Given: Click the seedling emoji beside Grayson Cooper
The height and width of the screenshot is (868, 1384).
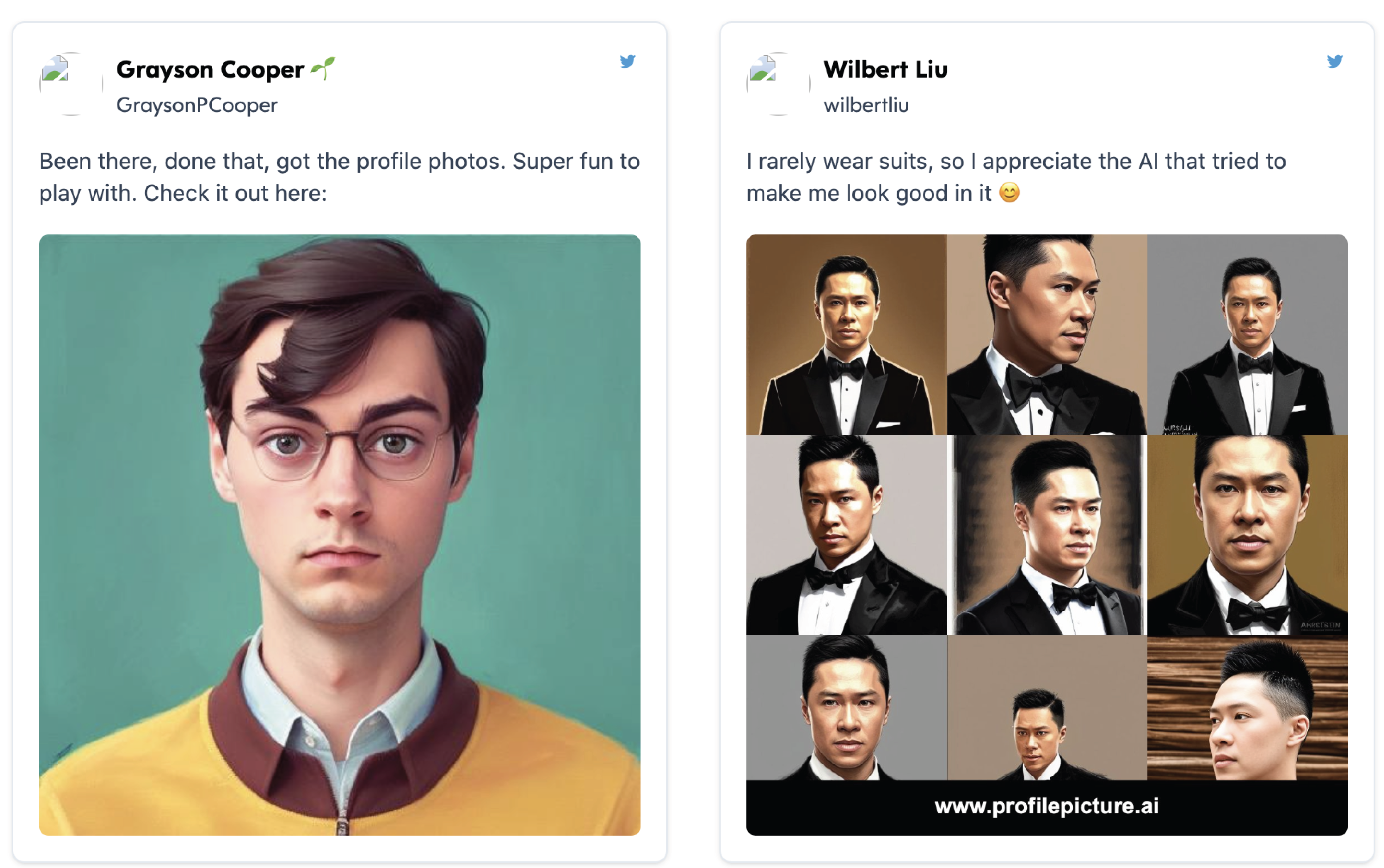Looking at the screenshot, I should tap(323, 68).
